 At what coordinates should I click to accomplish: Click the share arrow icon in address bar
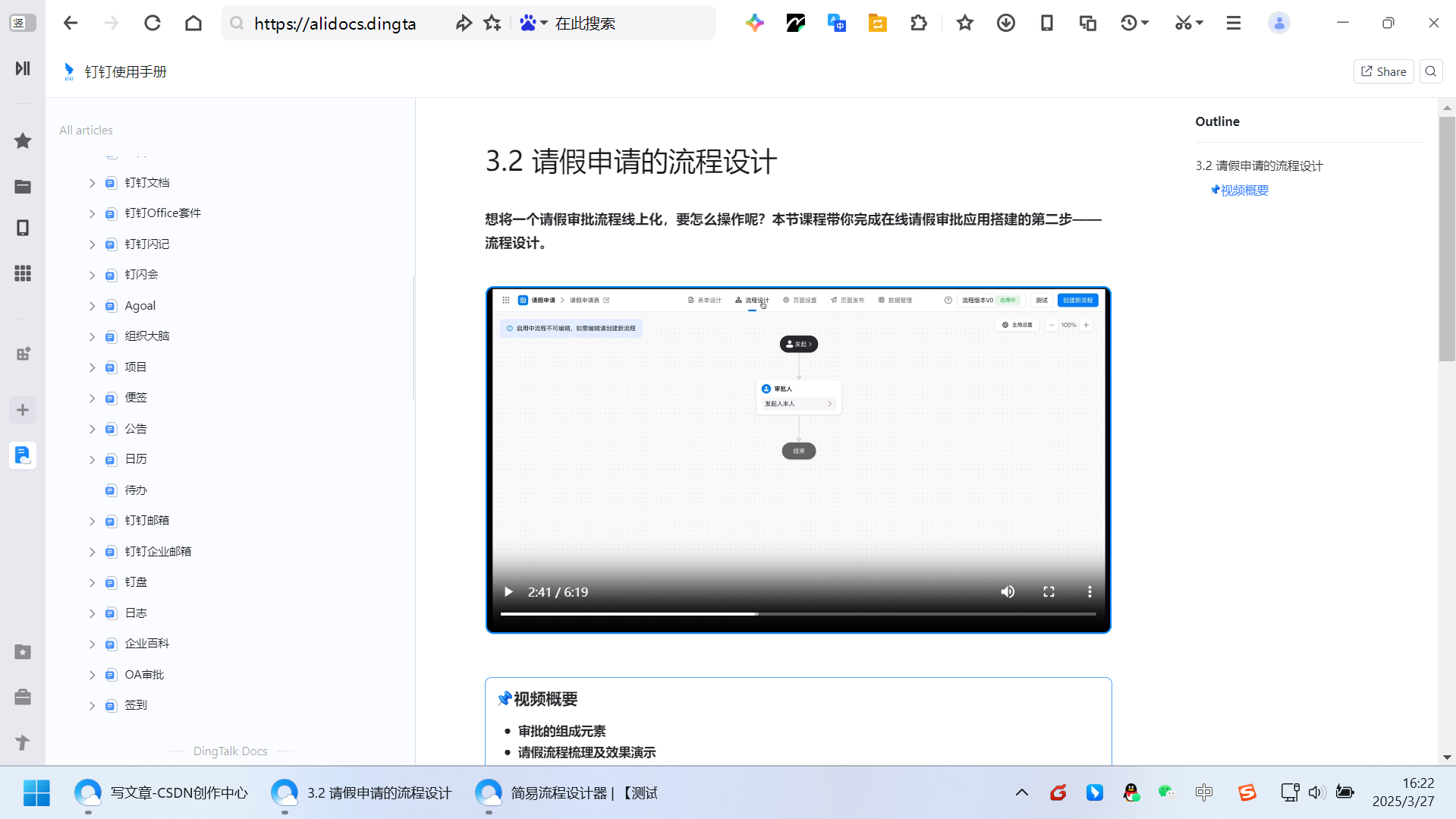coord(464,23)
